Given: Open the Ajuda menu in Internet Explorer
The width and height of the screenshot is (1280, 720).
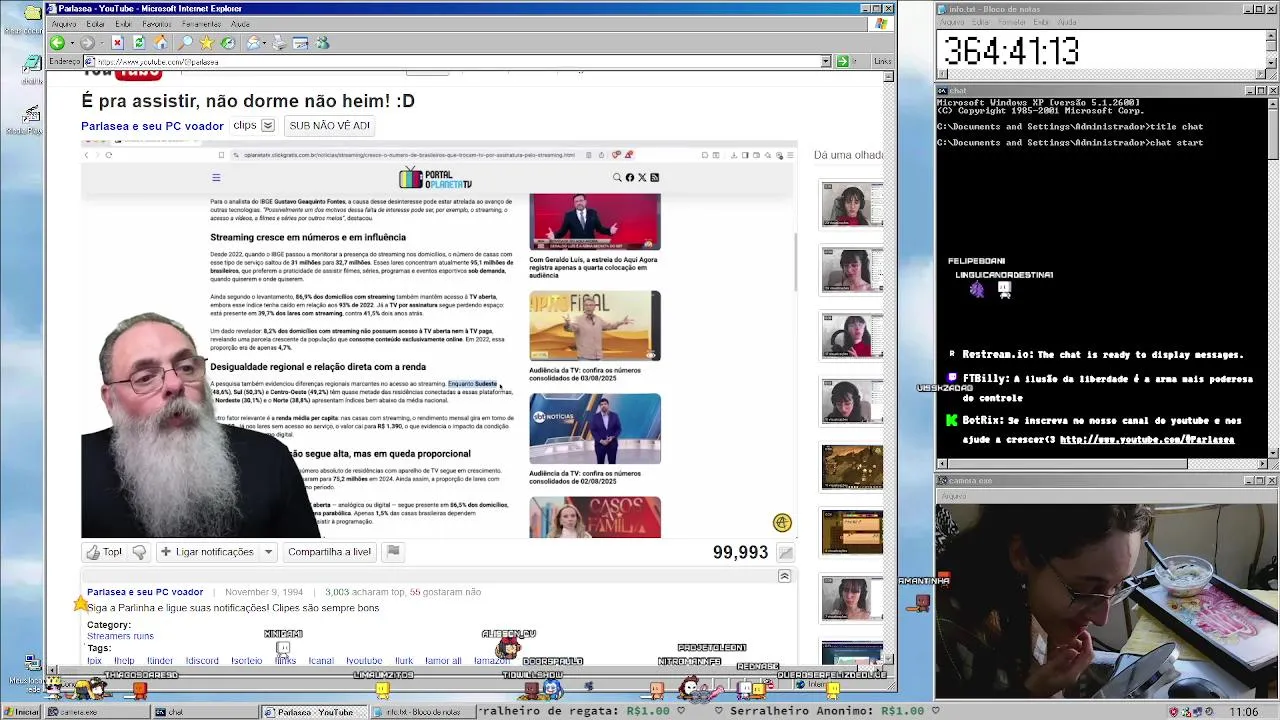Looking at the screenshot, I should click(240, 24).
